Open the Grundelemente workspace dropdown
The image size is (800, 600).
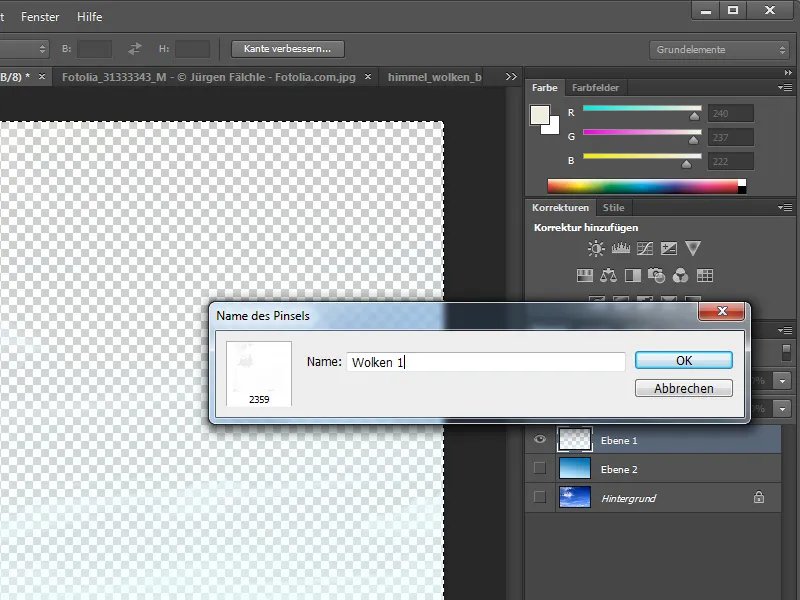[x=719, y=49]
